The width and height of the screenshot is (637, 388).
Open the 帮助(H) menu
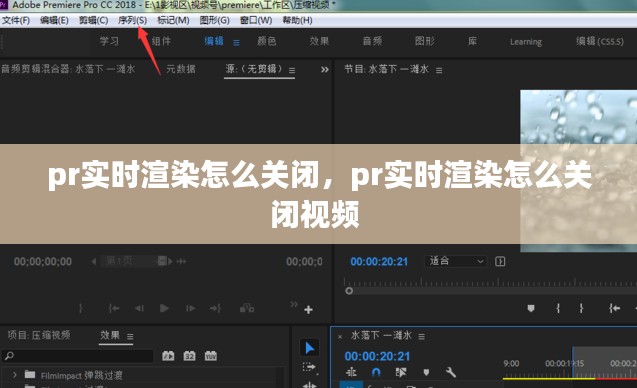[x=297, y=20]
